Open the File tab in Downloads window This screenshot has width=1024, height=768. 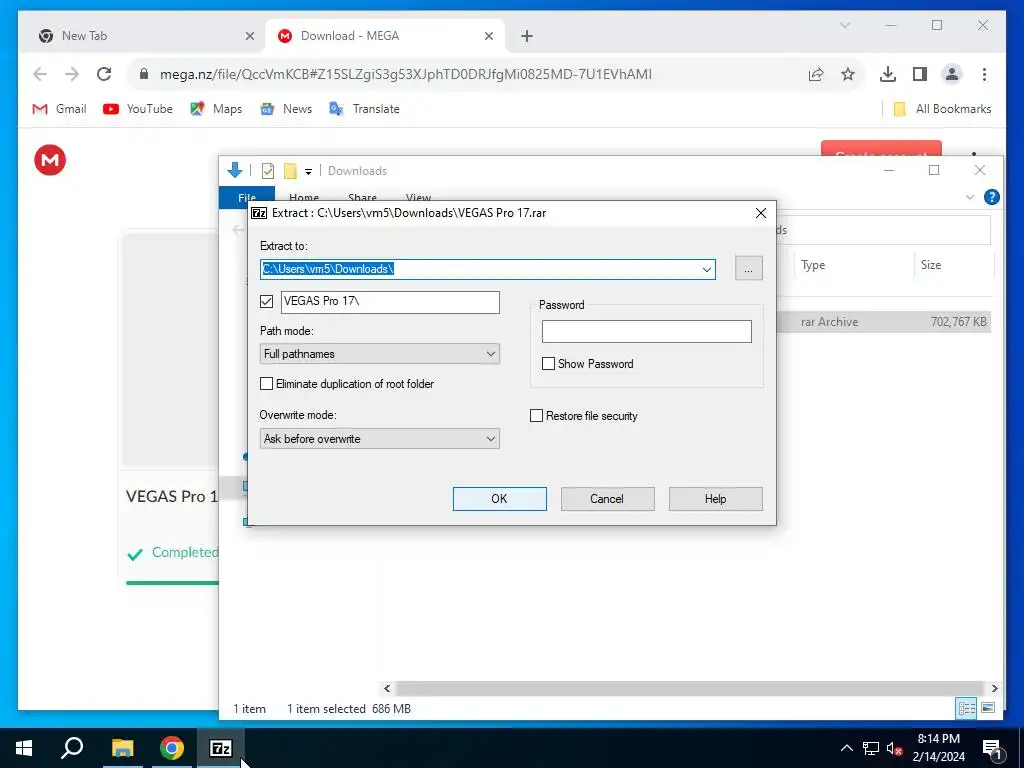click(247, 197)
